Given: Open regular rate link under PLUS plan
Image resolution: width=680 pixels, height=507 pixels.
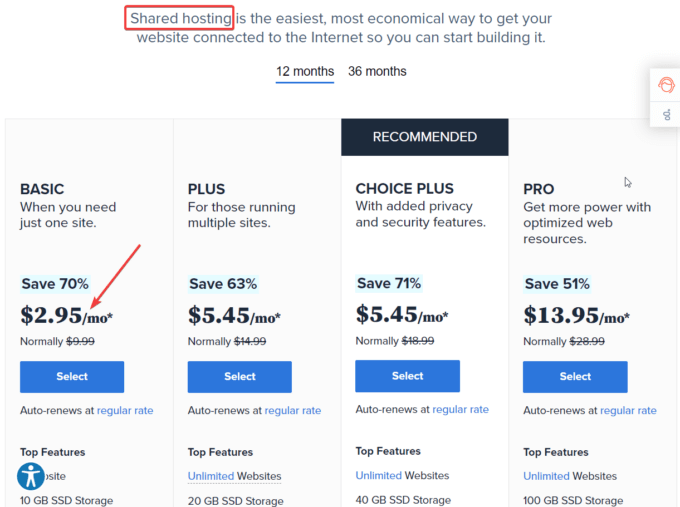Looking at the screenshot, I should [x=293, y=410].
